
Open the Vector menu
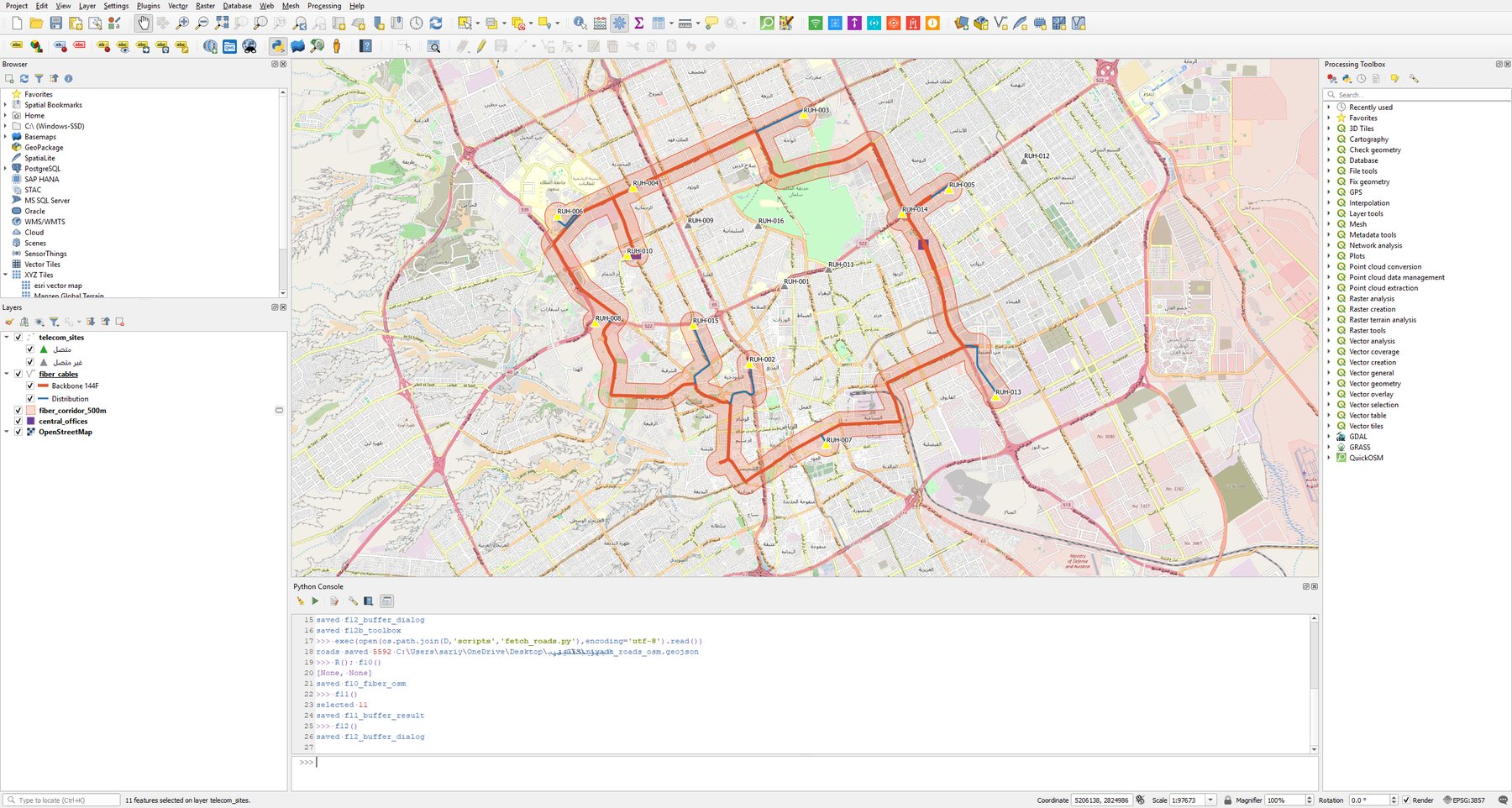pos(178,6)
